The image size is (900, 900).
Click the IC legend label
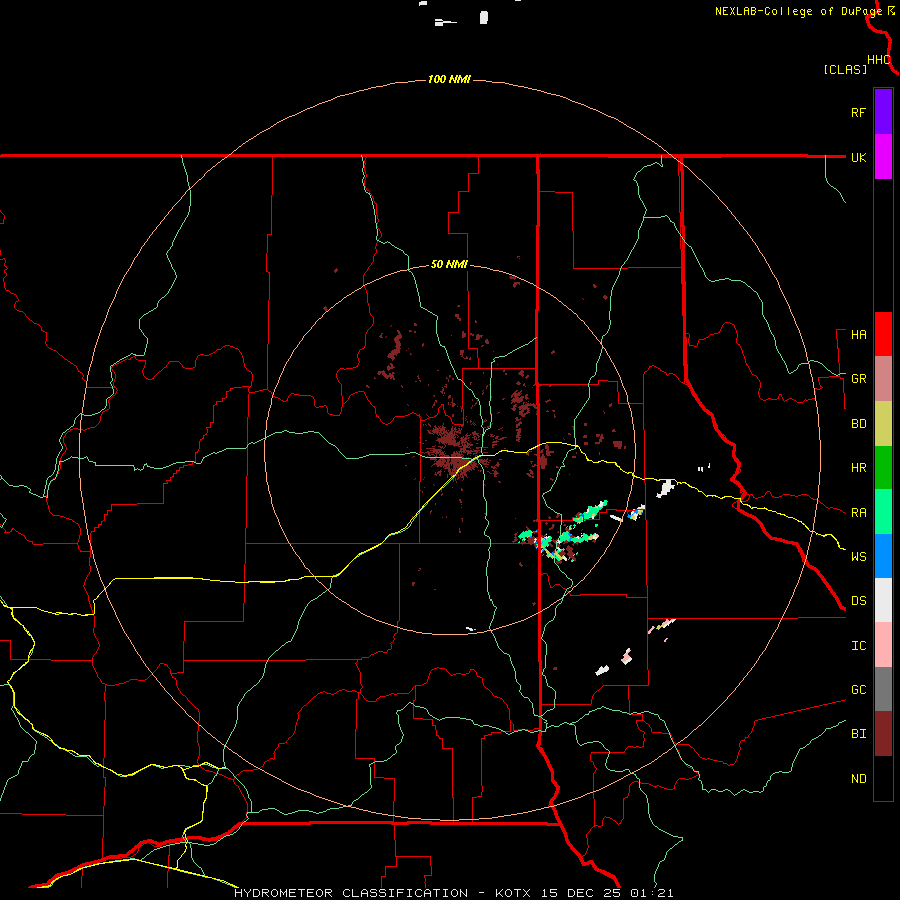tap(859, 646)
